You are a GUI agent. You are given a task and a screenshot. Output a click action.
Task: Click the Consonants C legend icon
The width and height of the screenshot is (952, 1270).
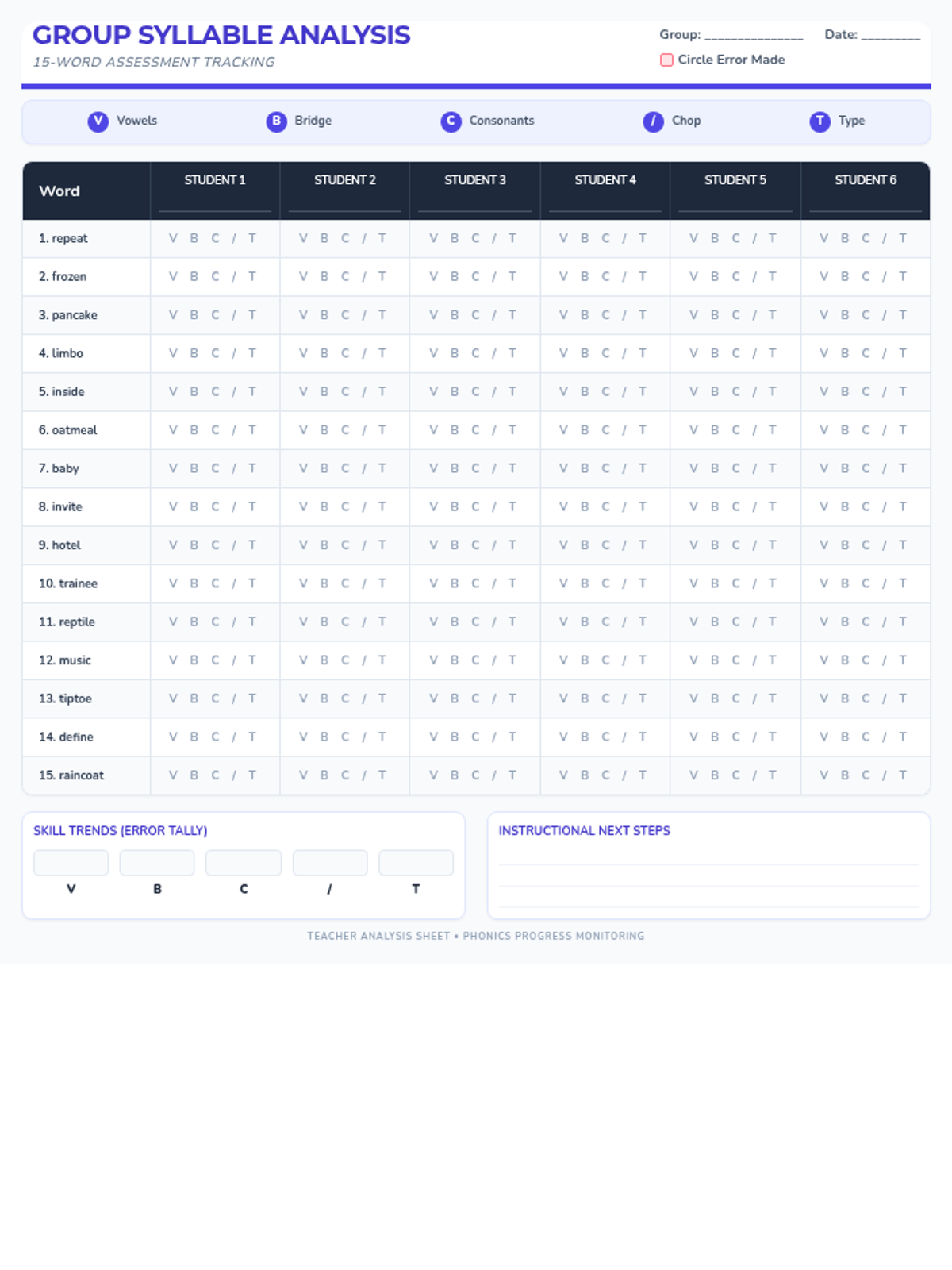[451, 121]
